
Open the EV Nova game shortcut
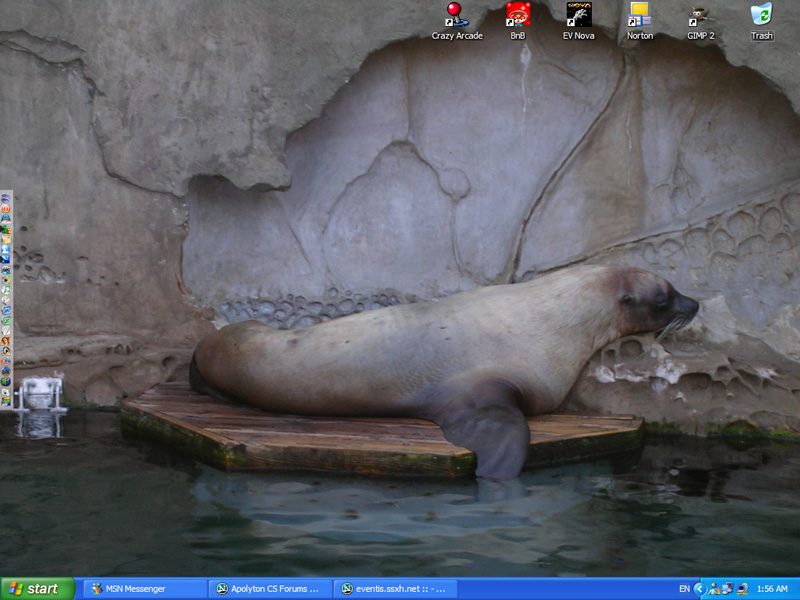point(578,16)
